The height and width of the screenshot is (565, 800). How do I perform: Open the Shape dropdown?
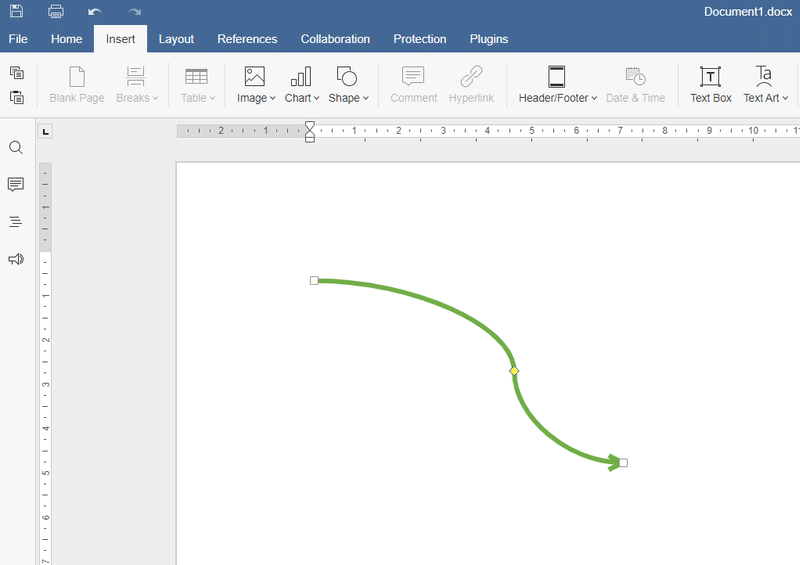coord(348,85)
